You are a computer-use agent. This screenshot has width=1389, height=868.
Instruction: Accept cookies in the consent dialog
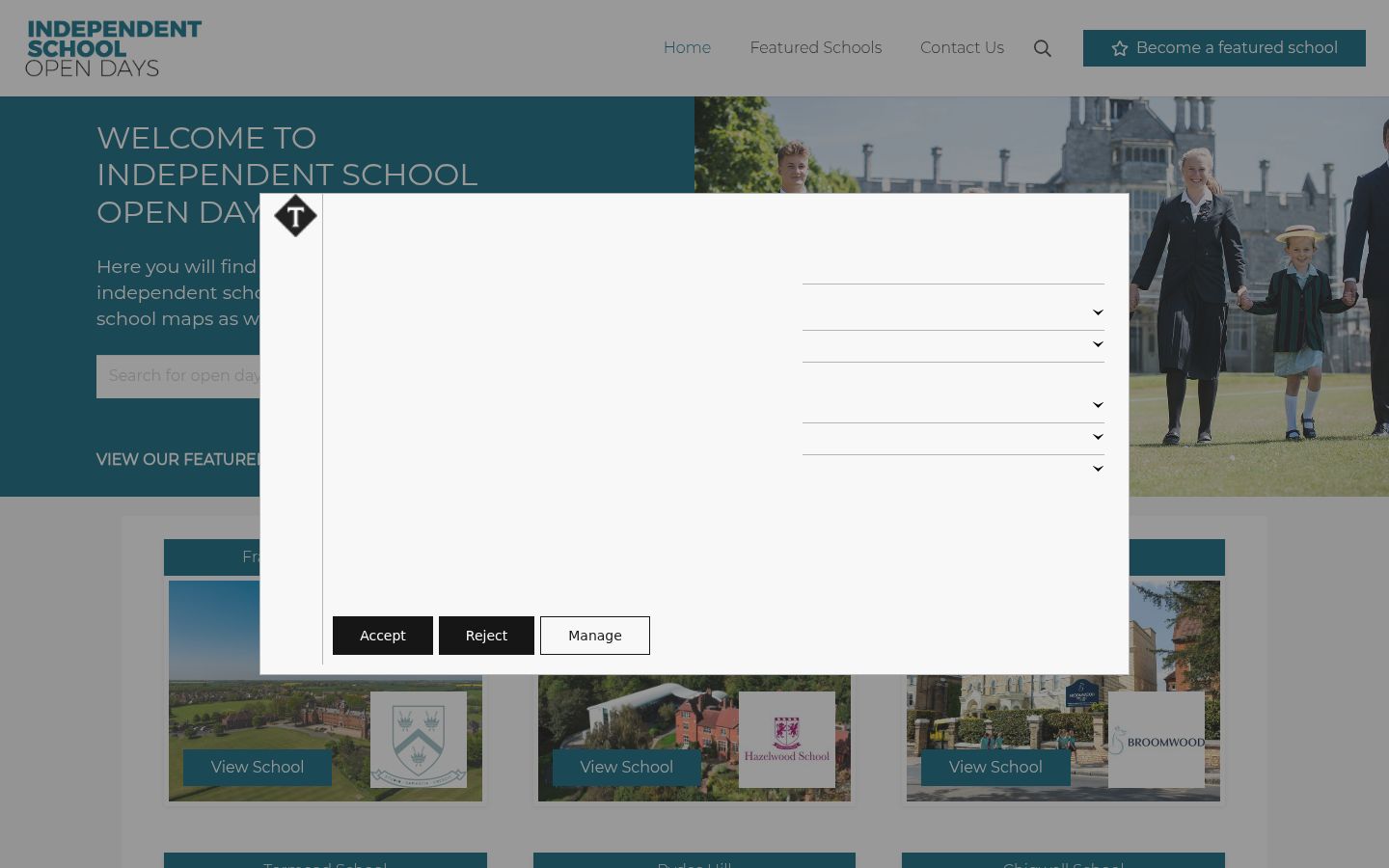click(x=383, y=636)
